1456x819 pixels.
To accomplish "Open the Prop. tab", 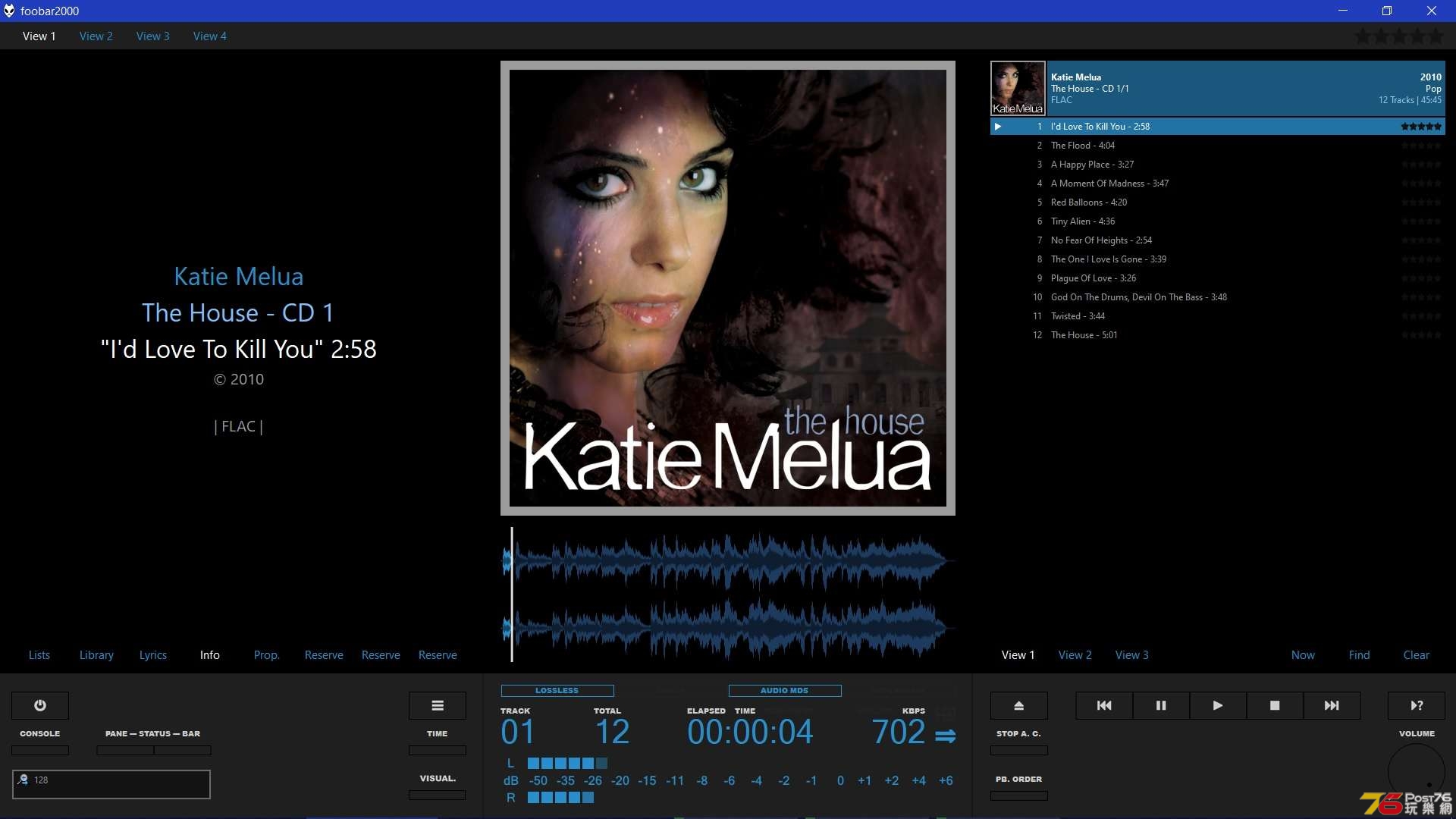I will point(267,654).
